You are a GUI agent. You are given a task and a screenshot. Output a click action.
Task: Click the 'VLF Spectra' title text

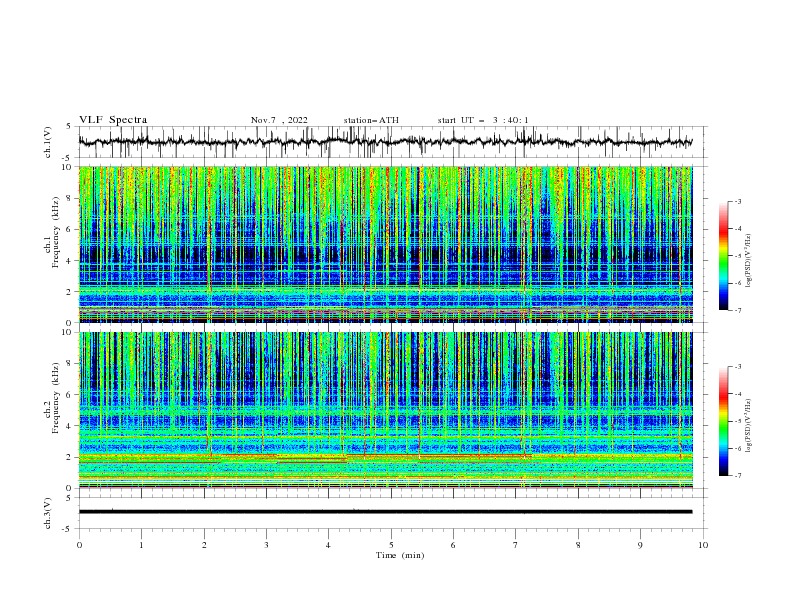point(113,120)
